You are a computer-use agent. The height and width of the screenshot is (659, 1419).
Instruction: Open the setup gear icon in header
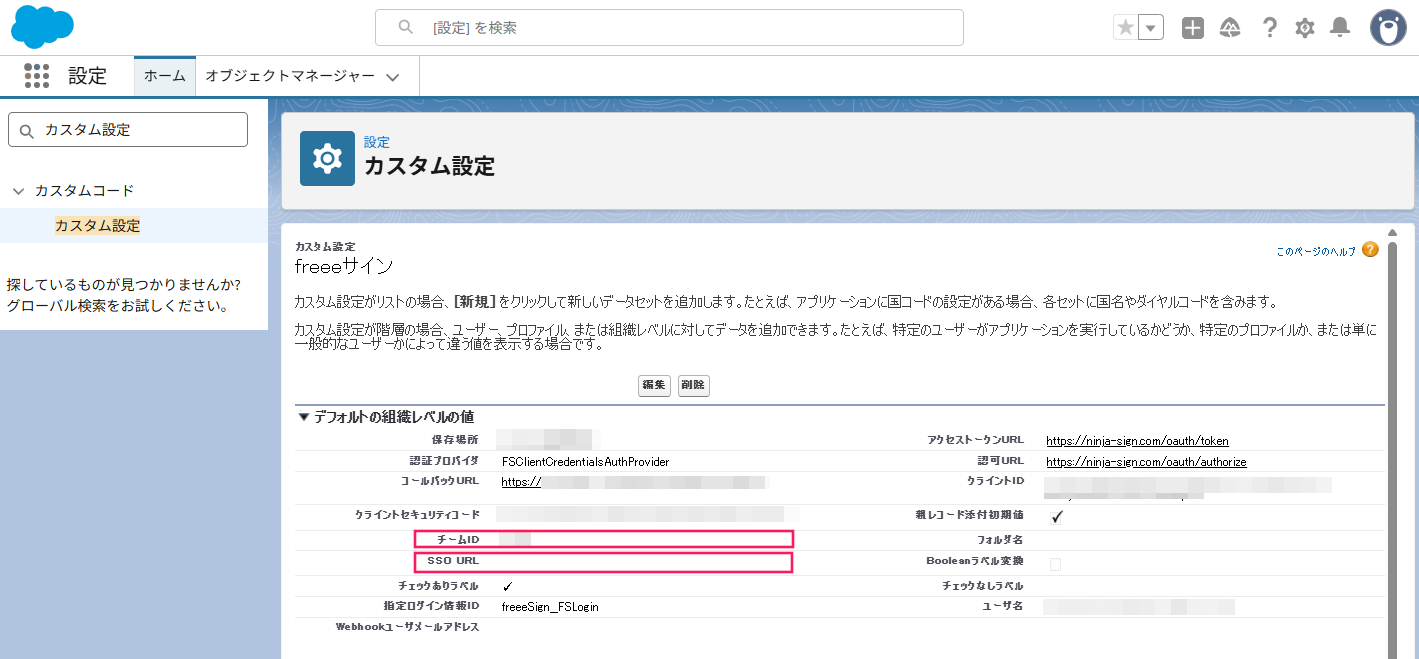click(x=1305, y=28)
